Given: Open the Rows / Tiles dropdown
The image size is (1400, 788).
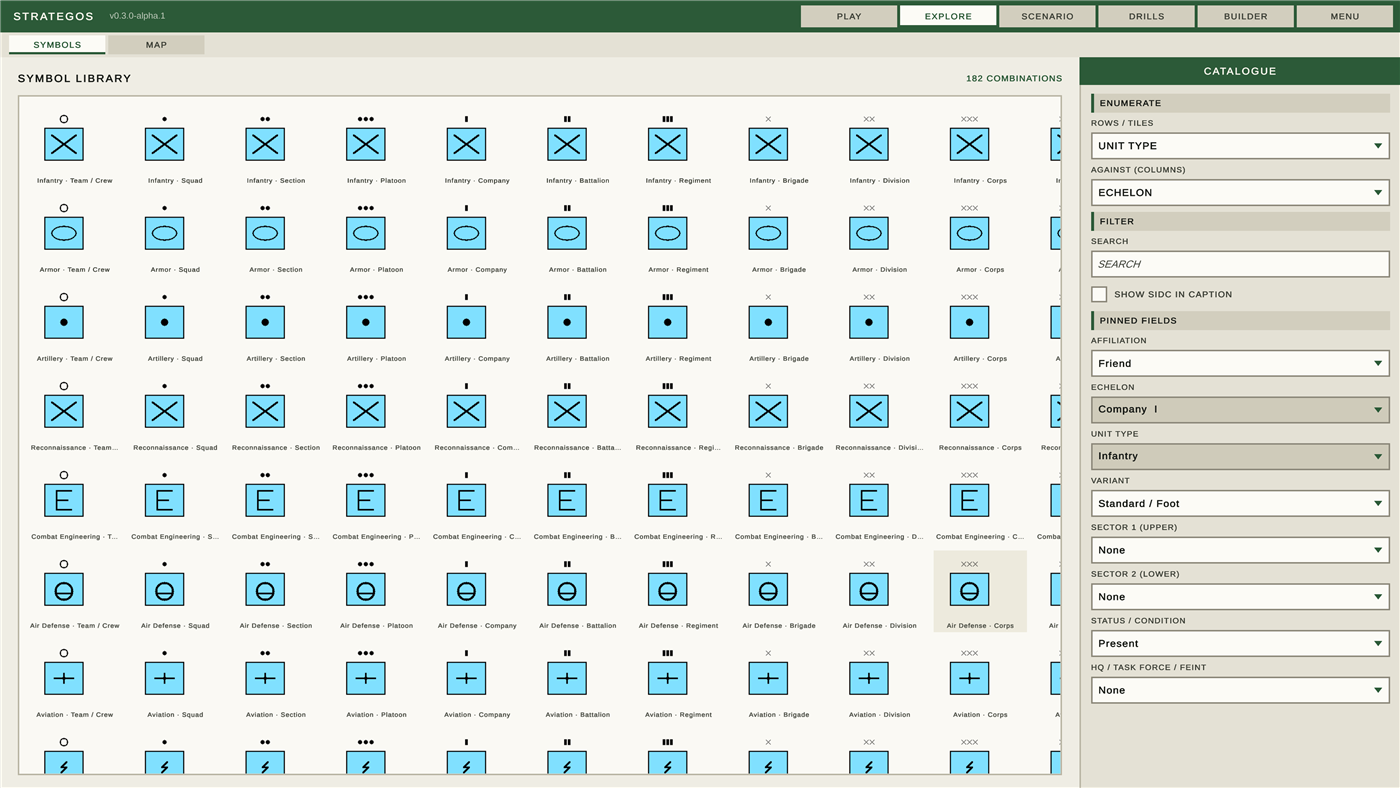Looking at the screenshot, I should pos(1240,146).
